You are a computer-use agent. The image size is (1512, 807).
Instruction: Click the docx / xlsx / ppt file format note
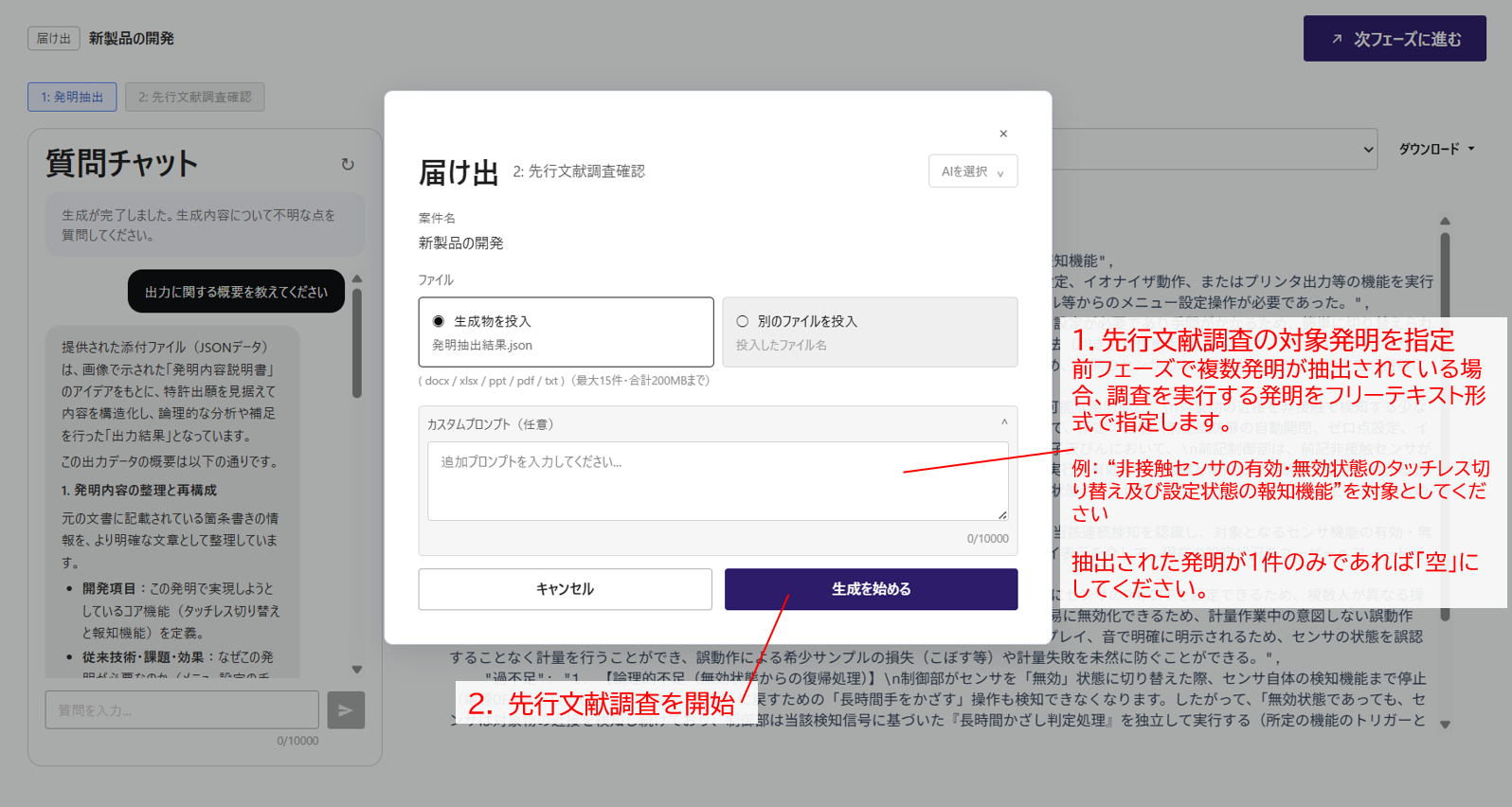564,381
